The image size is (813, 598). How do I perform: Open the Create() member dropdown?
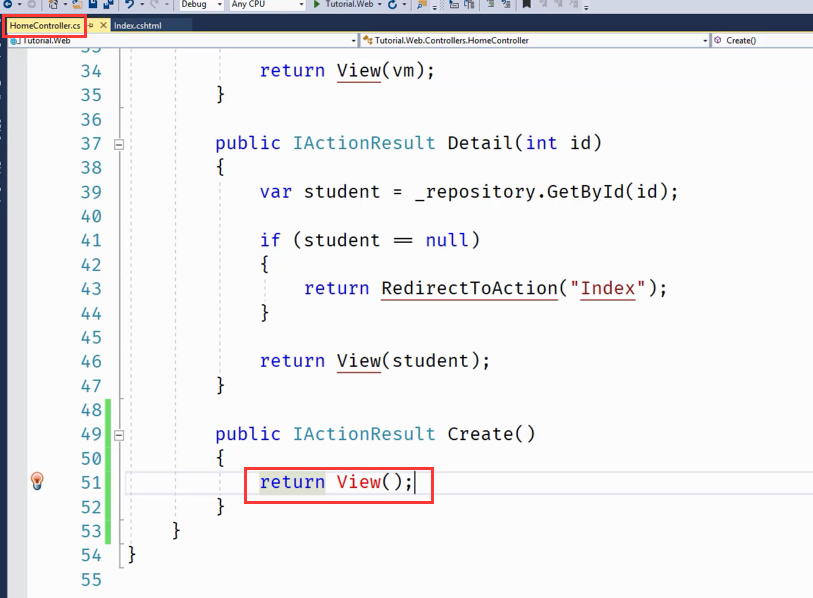click(x=760, y=40)
